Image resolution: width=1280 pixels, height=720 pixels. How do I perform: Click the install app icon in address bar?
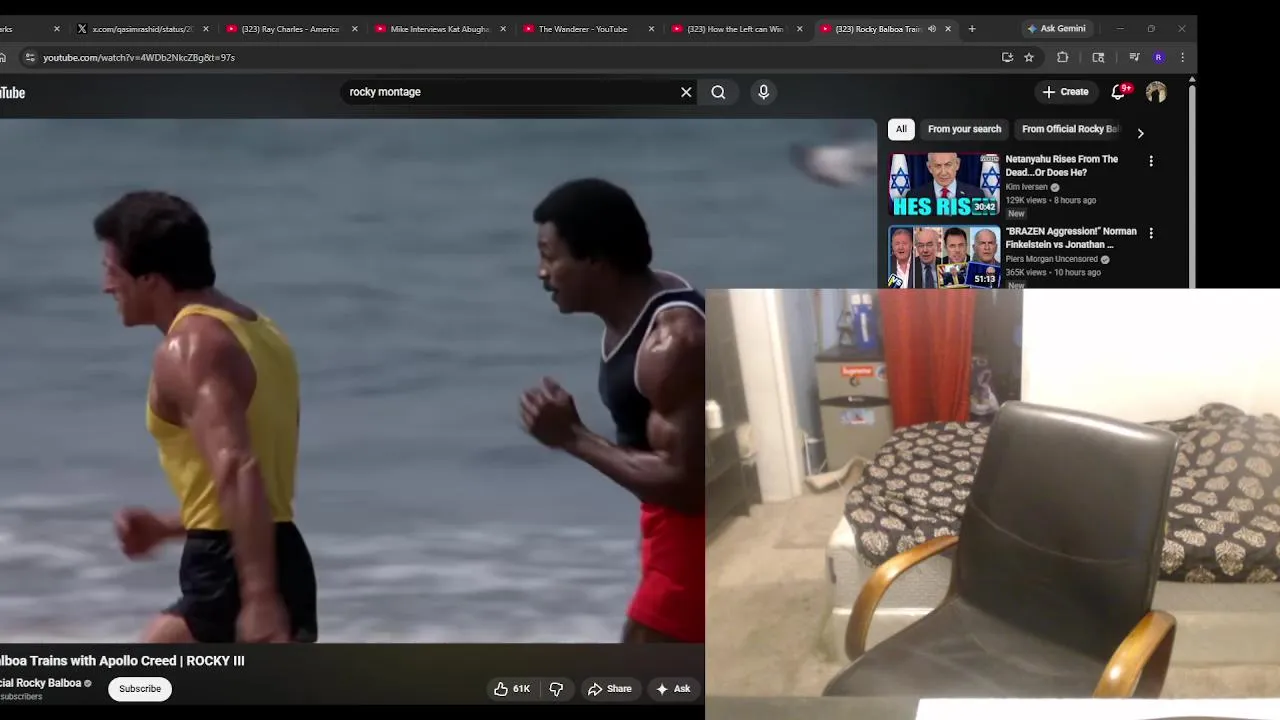tap(1007, 57)
